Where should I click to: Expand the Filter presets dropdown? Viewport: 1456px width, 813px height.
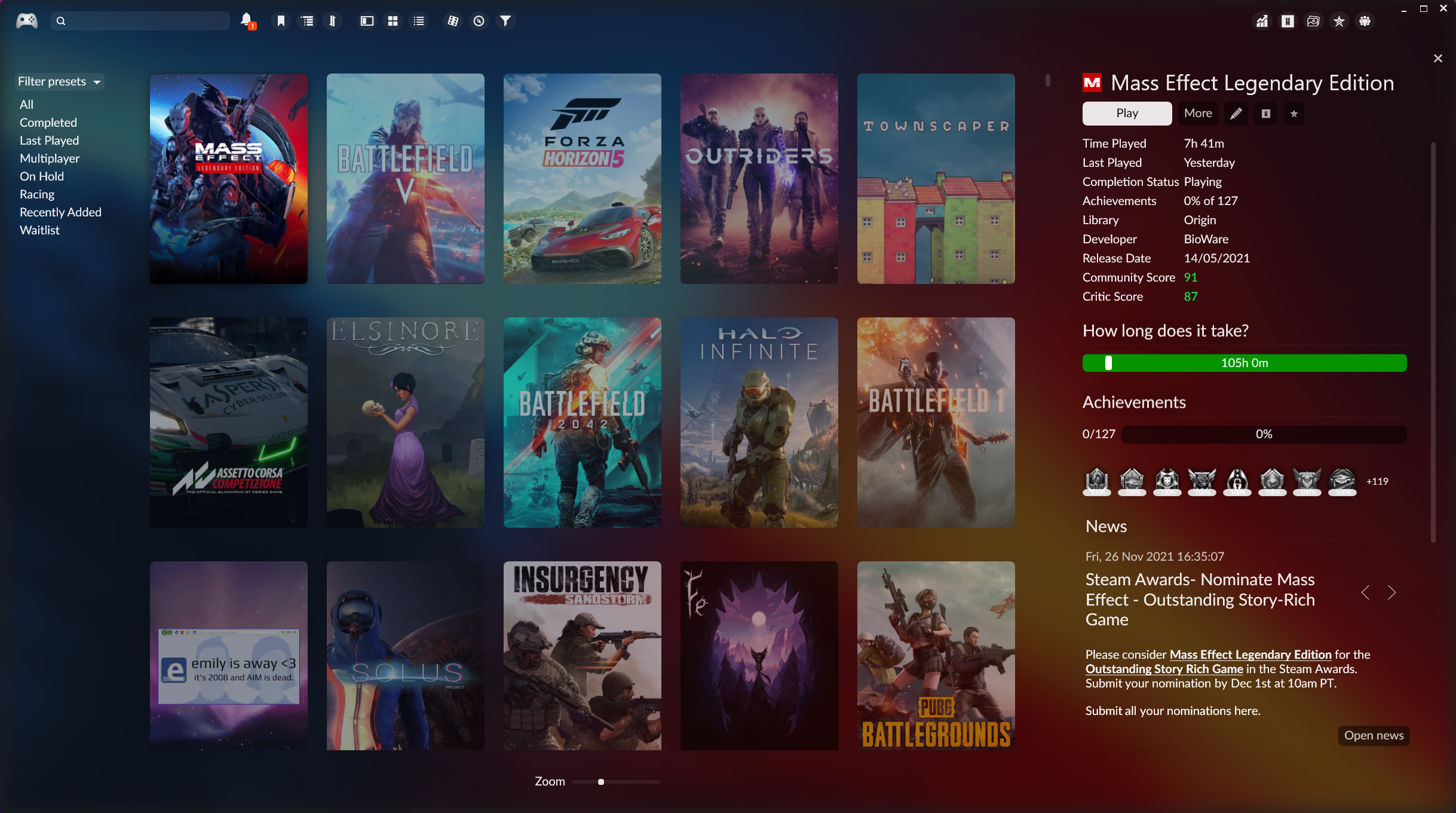pyautogui.click(x=60, y=81)
